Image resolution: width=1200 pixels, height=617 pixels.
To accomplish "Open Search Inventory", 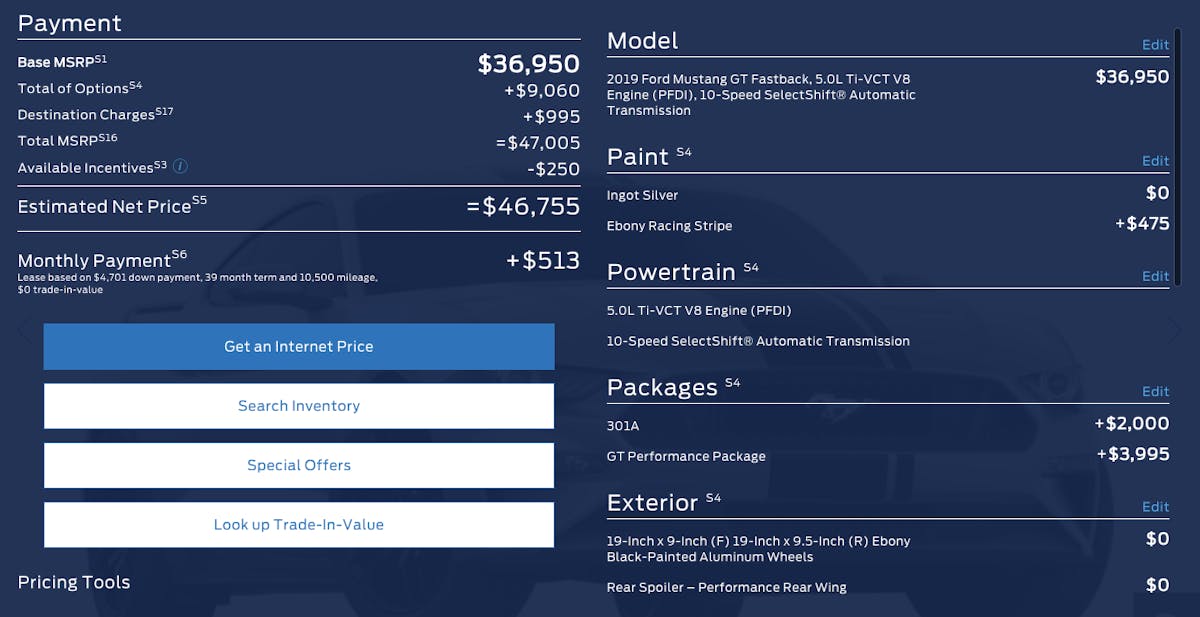I will click(x=298, y=406).
